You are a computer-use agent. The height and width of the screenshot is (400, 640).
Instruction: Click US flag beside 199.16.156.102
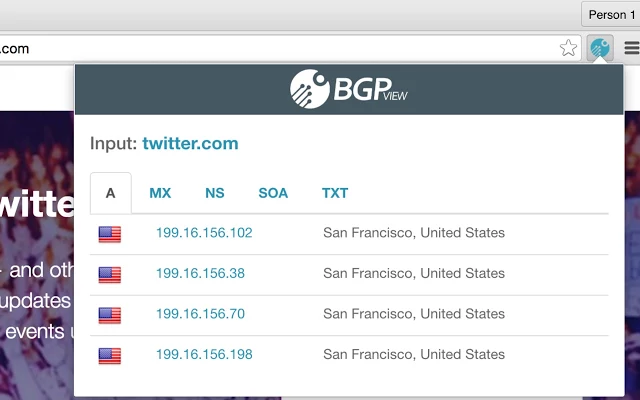(110, 234)
